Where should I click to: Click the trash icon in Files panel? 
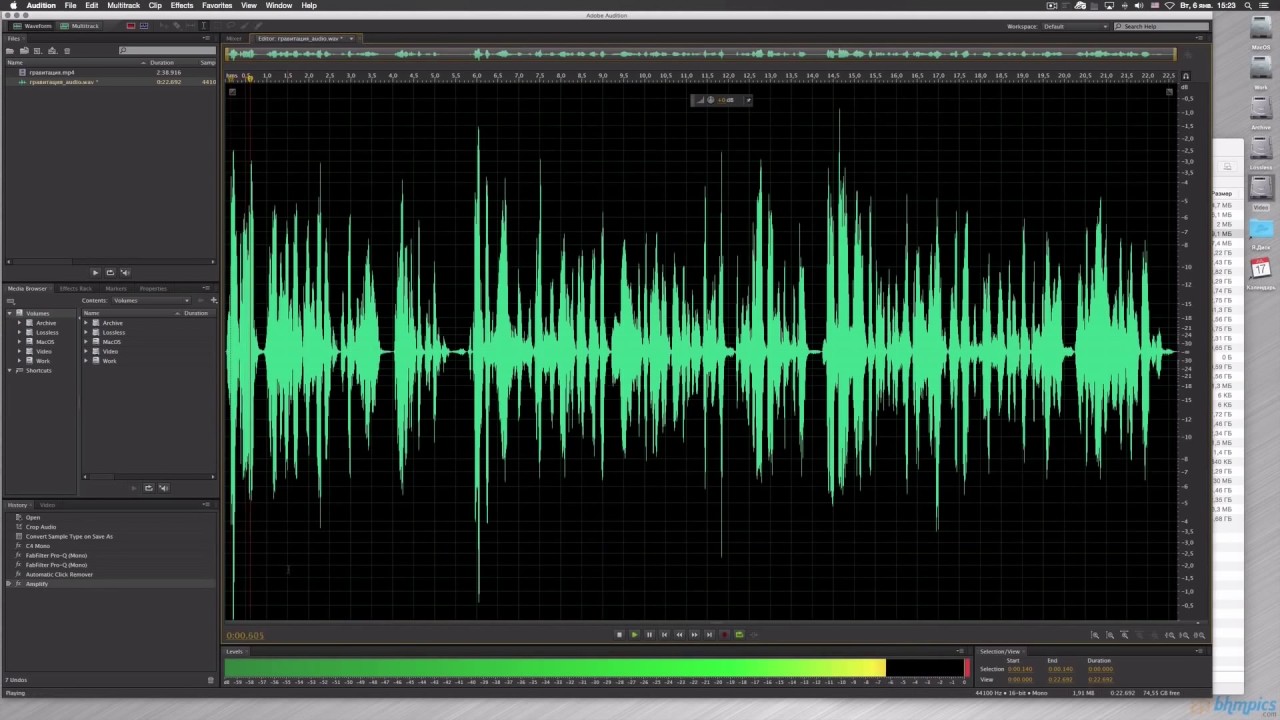(67, 51)
